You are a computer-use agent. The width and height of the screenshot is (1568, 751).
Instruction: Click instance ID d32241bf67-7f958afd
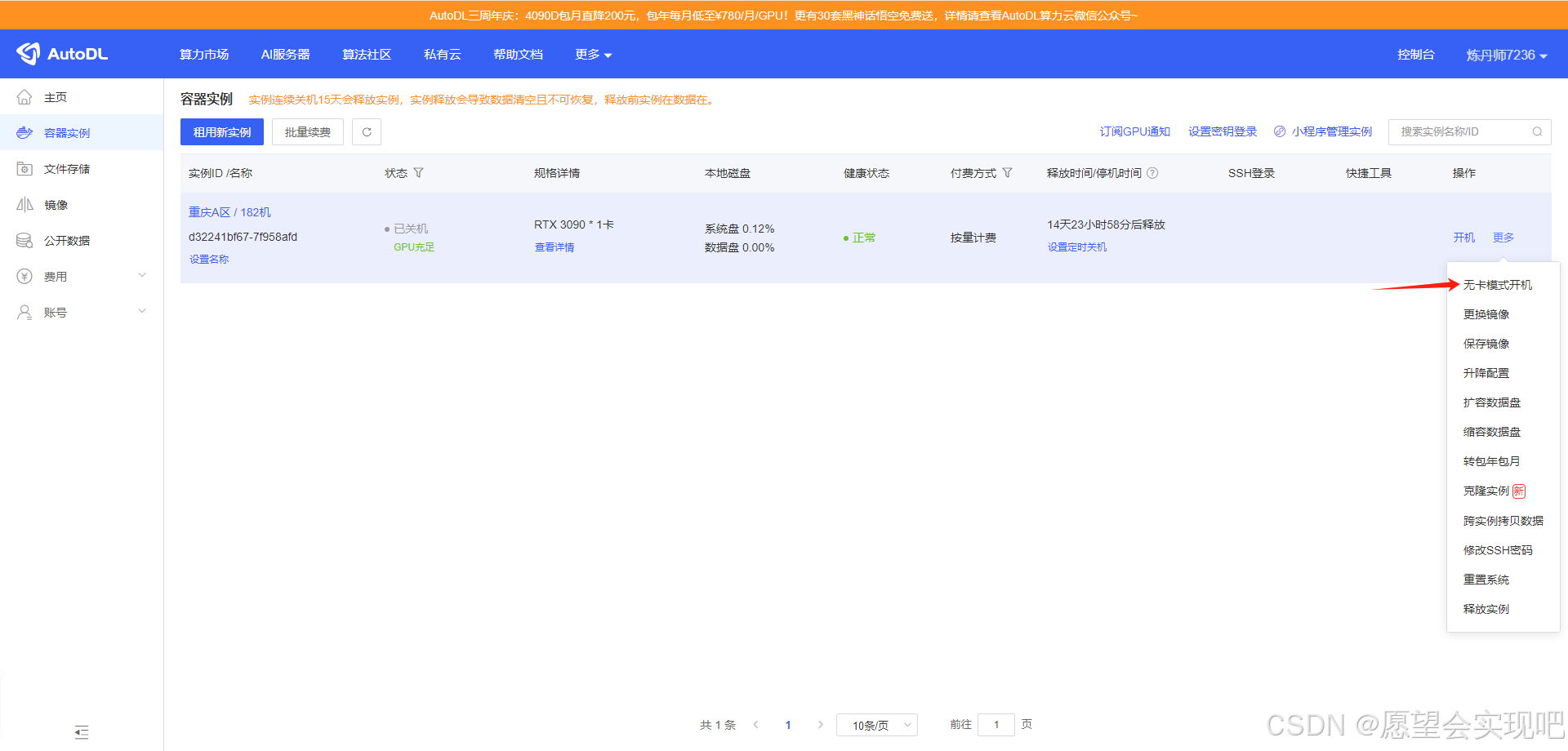(x=243, y=237)
